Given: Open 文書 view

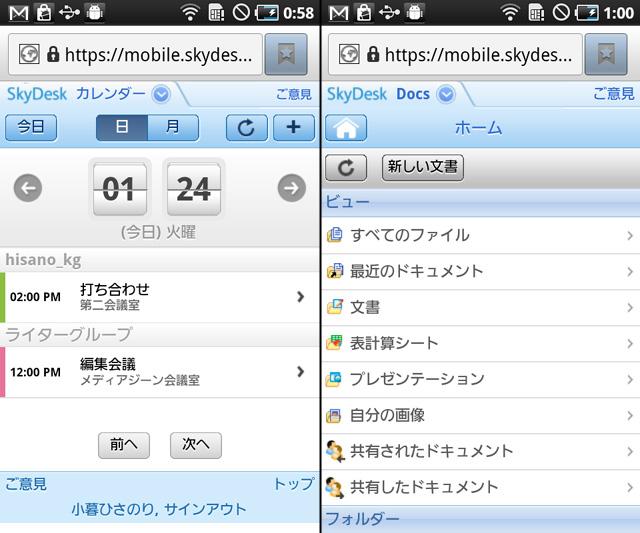Looking at the screenshot, I should click(x=480, y=307).
